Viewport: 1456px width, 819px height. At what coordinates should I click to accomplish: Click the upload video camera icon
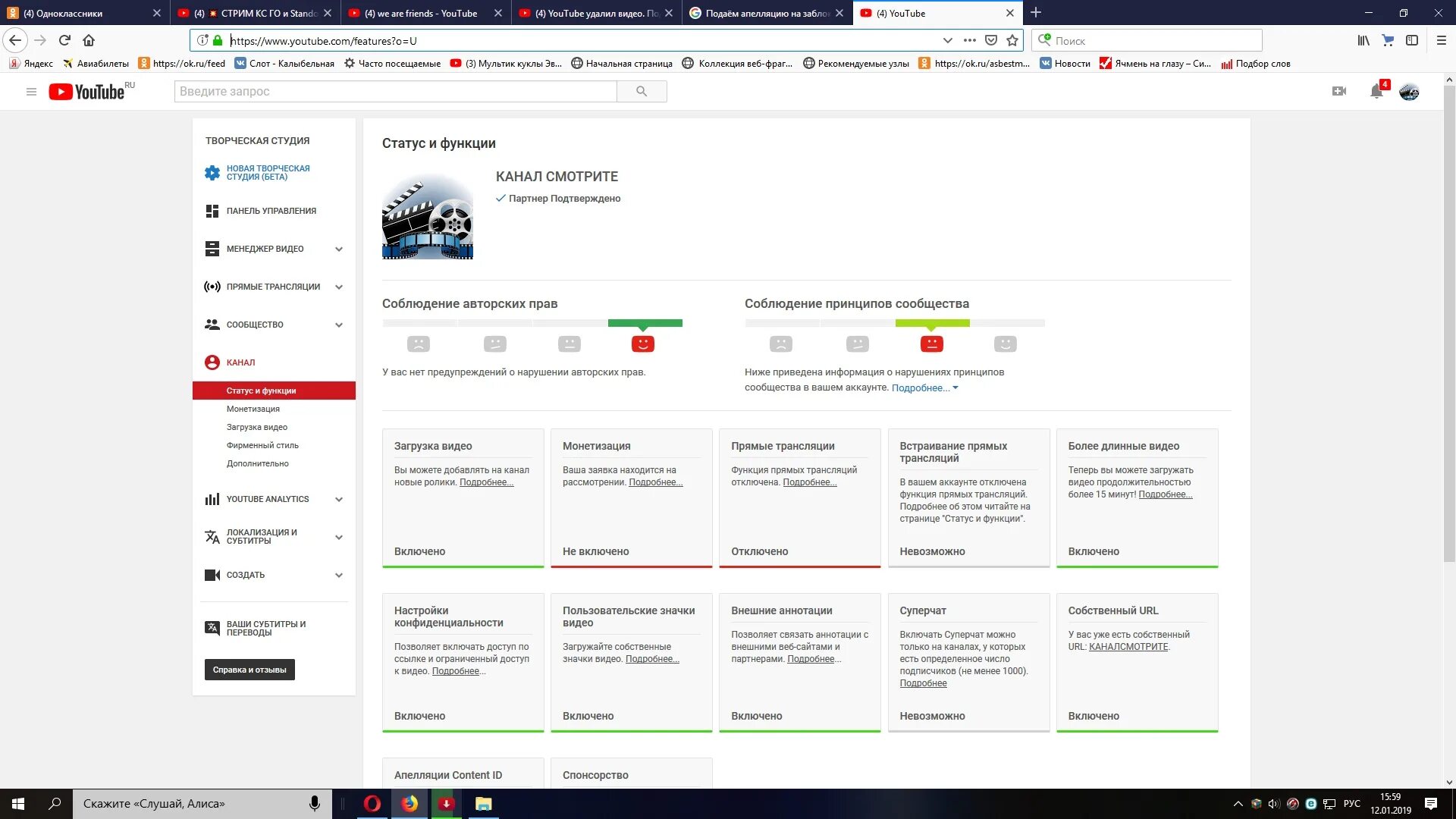point(1339,92)
